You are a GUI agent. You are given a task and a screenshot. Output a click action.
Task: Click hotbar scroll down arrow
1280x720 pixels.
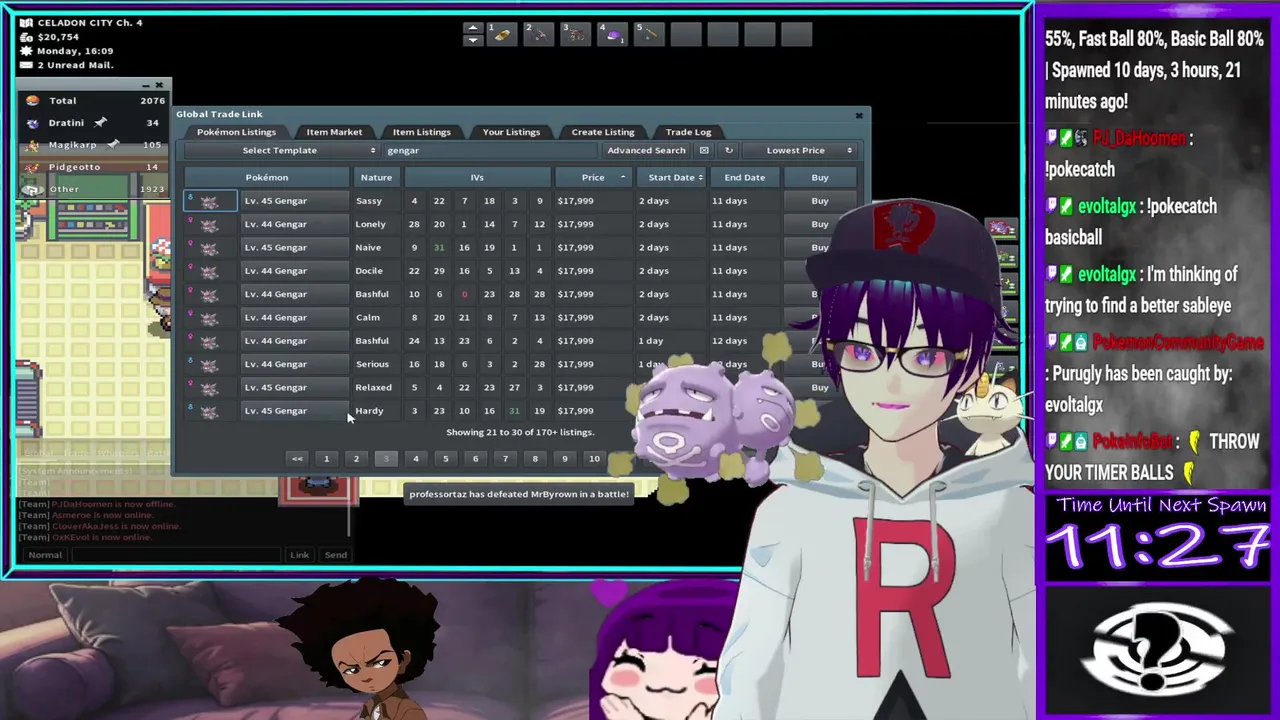[x=473, y=40]
